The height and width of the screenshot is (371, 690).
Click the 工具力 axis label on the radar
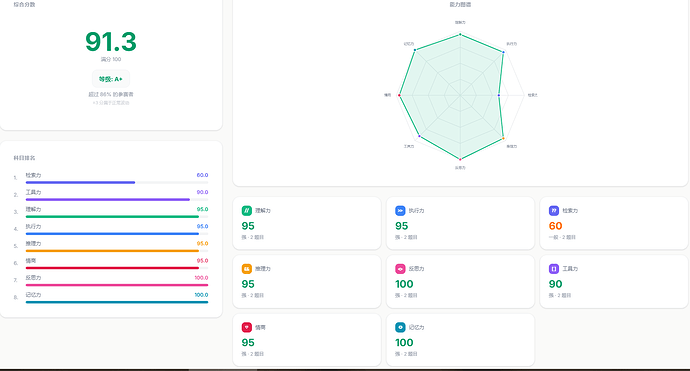click(409, 146)
